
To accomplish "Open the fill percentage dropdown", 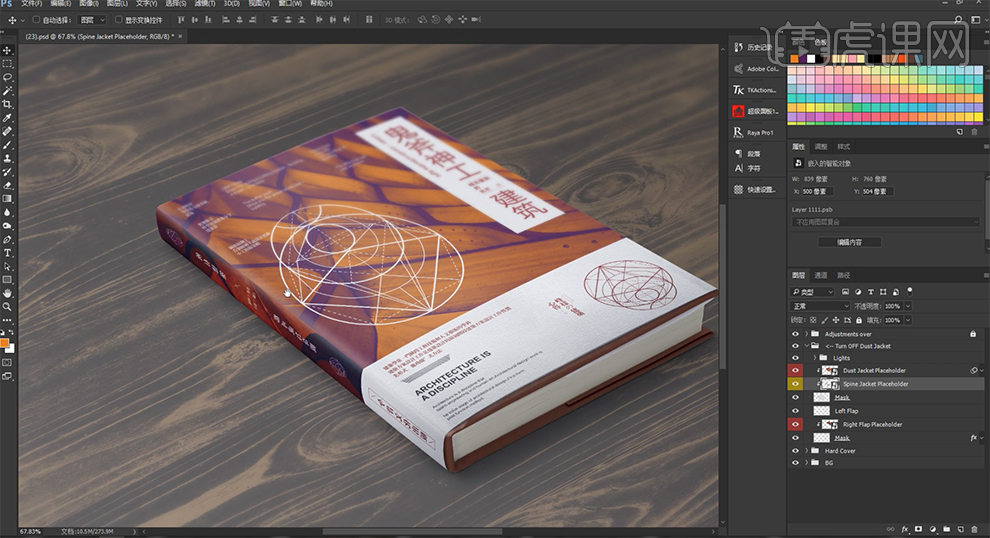I will [908, 320].
